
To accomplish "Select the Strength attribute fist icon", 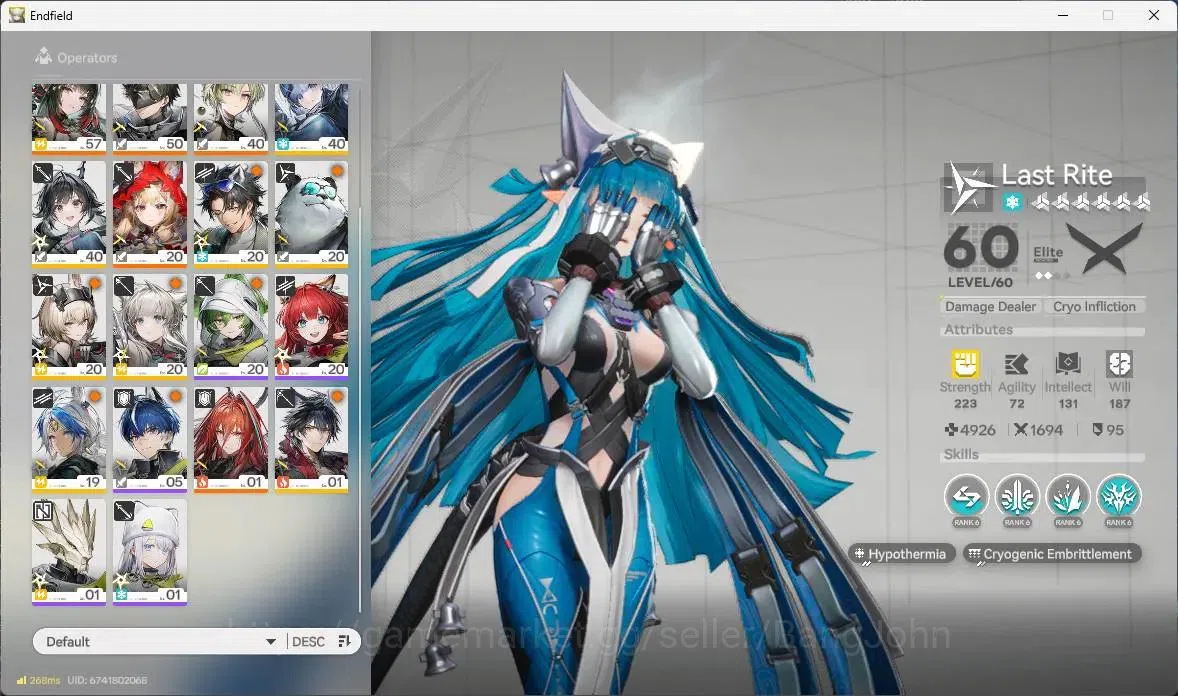I will click(965, 365).
